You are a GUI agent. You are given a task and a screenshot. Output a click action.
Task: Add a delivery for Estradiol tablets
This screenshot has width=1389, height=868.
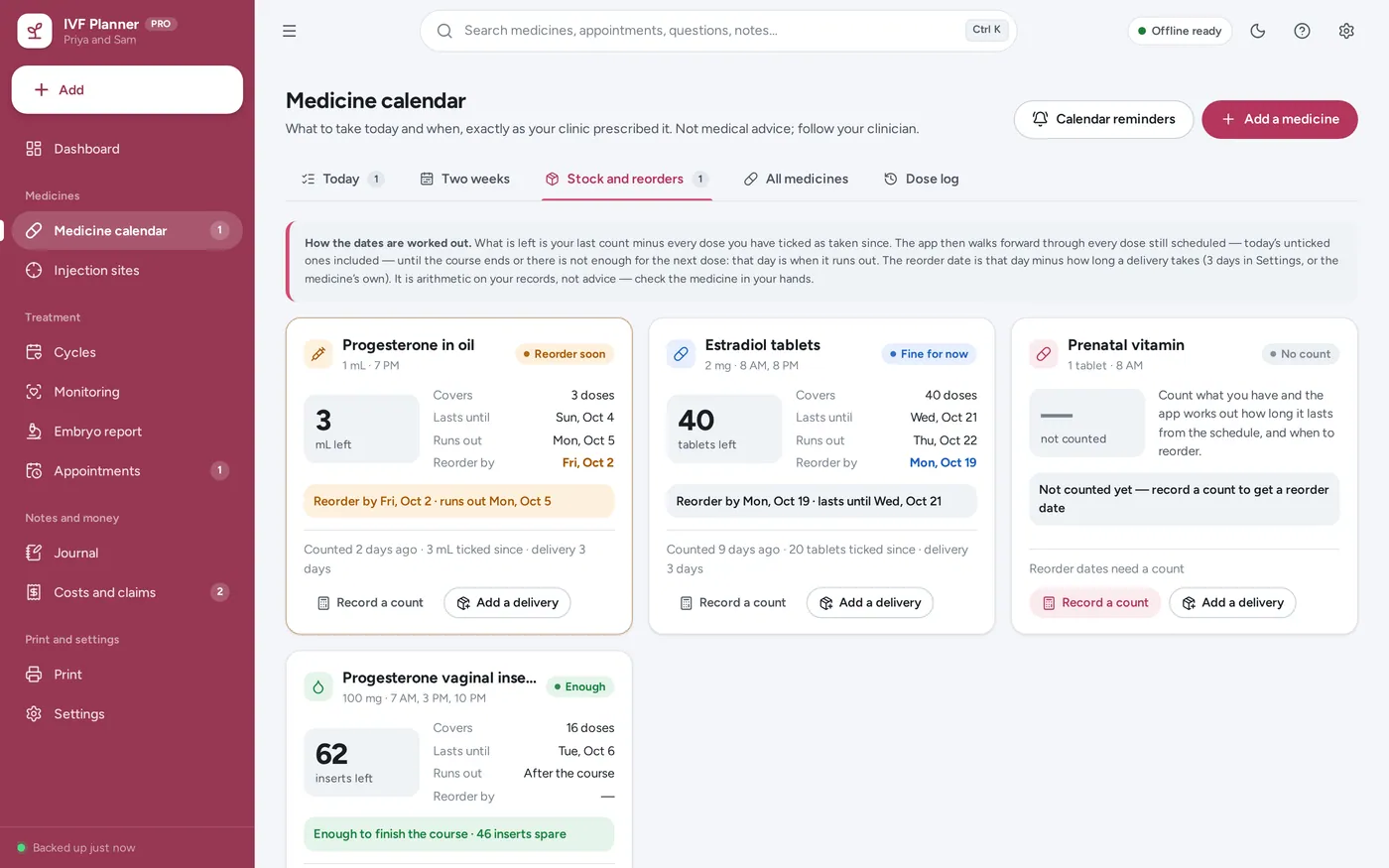tap(870, 602)
